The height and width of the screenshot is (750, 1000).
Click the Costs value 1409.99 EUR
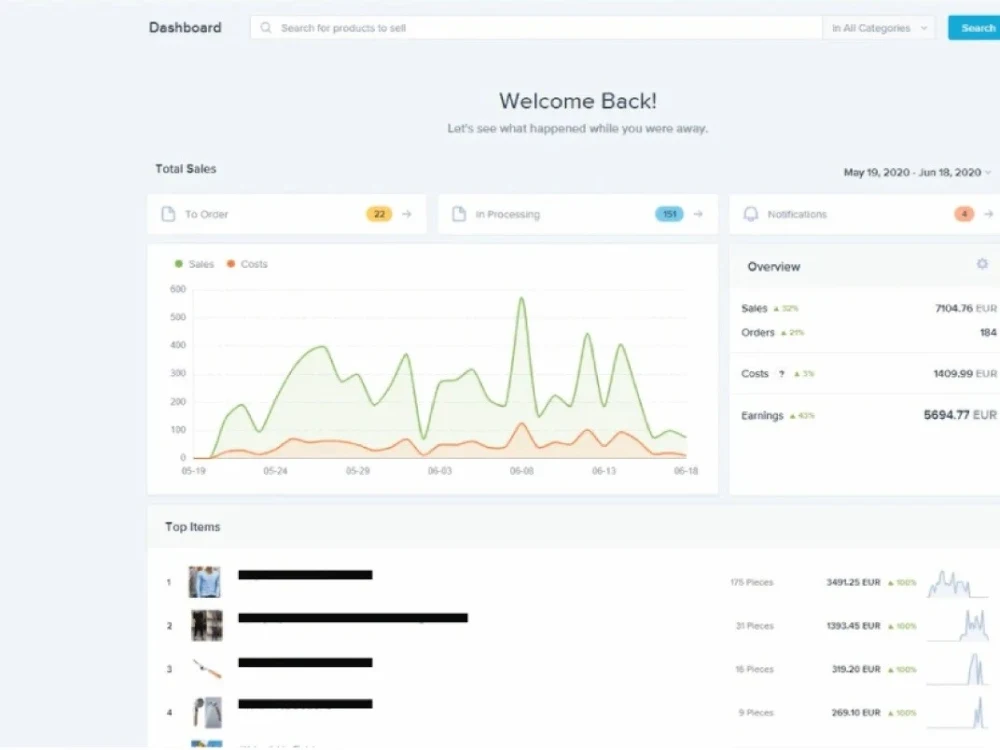965,374
